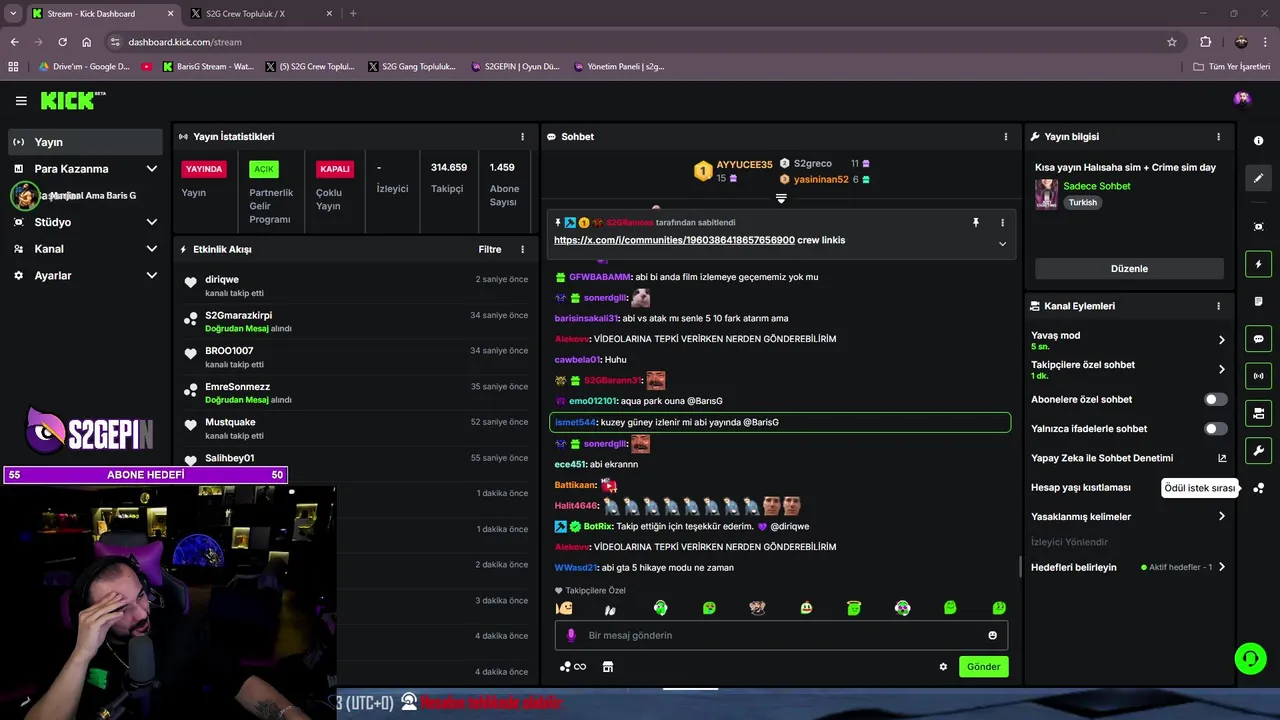The height and width of the screenshot is (720, 1280).
Task: Open chat settings gear icon
Action: (x=943, y=667)
